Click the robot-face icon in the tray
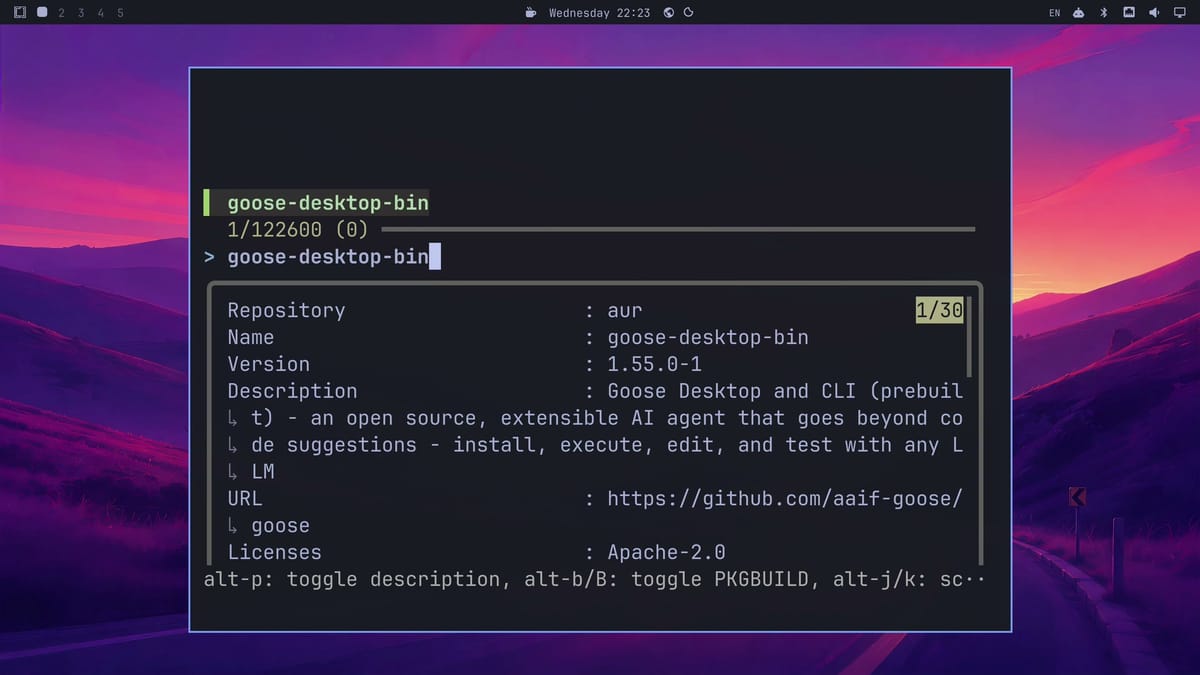This screenshot has height=675, width=1200. coord(1079,13)
